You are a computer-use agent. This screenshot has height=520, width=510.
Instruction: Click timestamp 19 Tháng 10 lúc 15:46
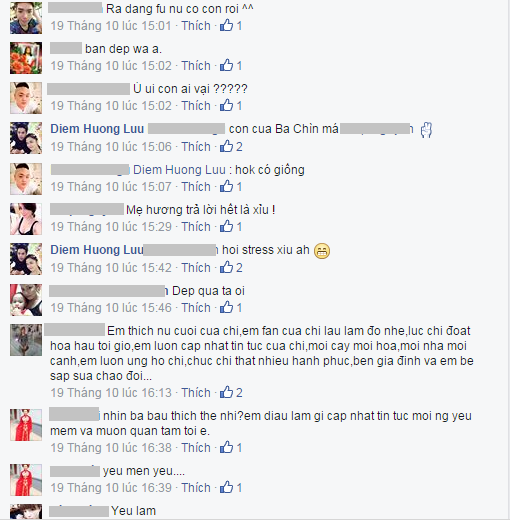pos(111,307)
